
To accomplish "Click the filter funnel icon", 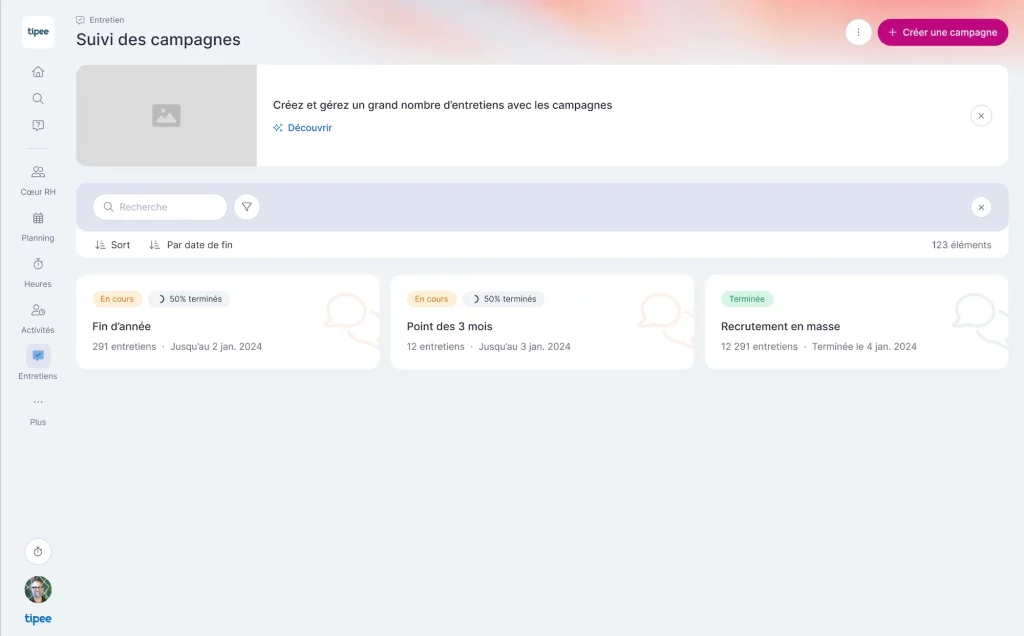I will pos(247,207).
